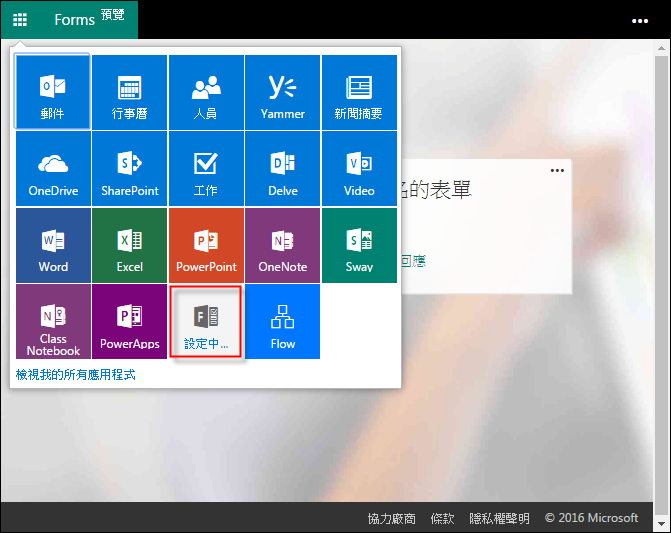Launch the SharePoint tile

[130, 169]
